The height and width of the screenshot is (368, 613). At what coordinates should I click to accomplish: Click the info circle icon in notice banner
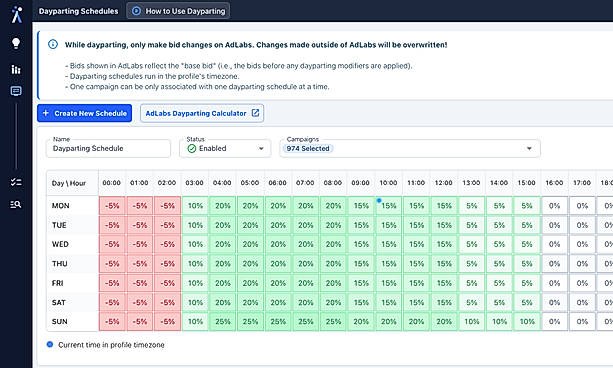click(53, 44)
